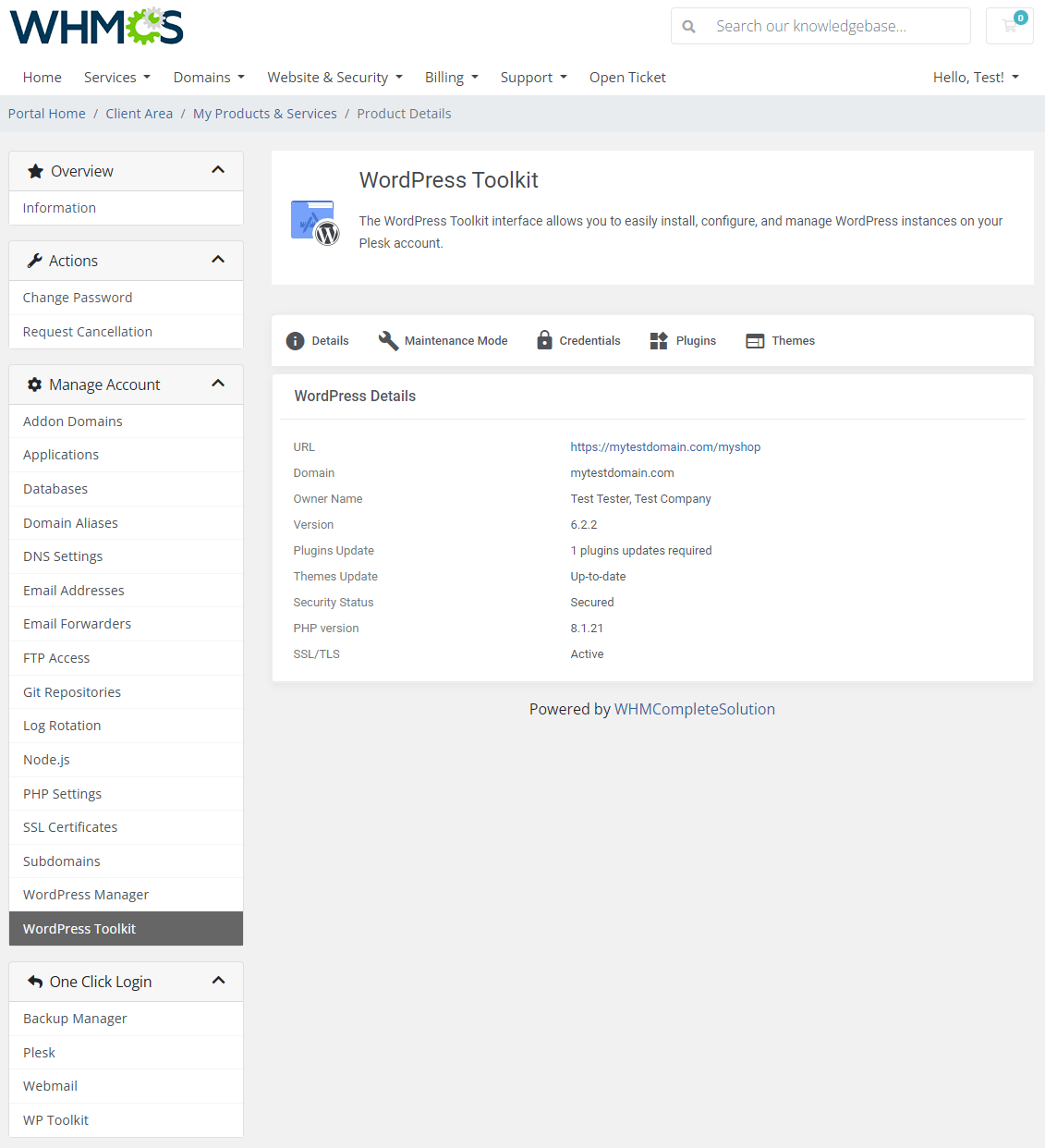Click the Manage Account gear icon

pyautogui.click(x=34, y=384)
